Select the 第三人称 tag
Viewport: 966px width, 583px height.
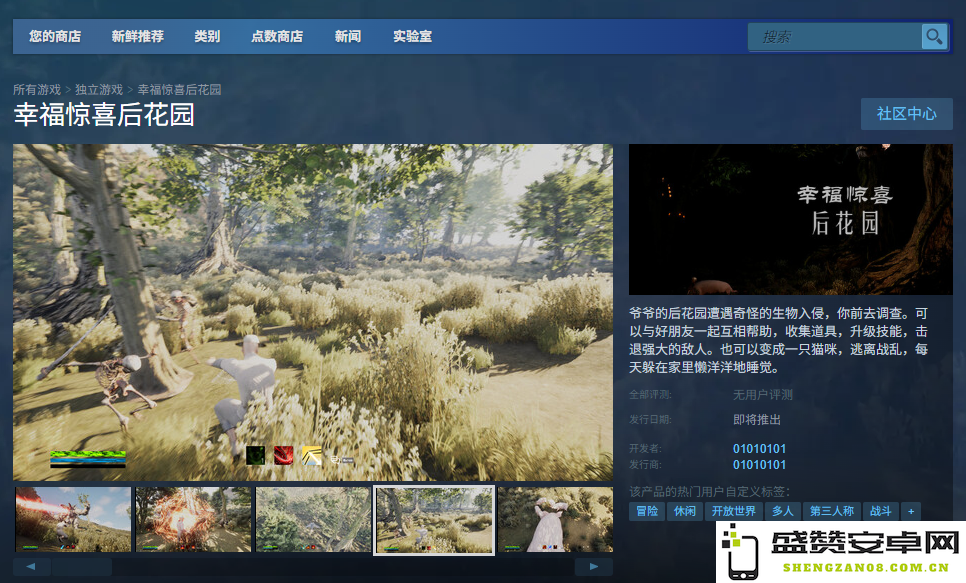832,511
